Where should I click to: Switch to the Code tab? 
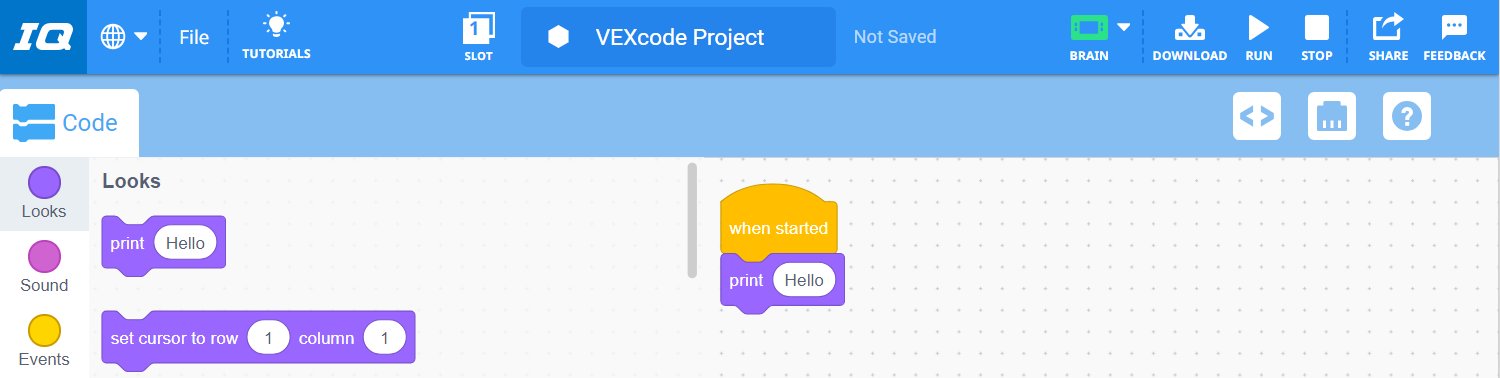click(x=69, y=123)
